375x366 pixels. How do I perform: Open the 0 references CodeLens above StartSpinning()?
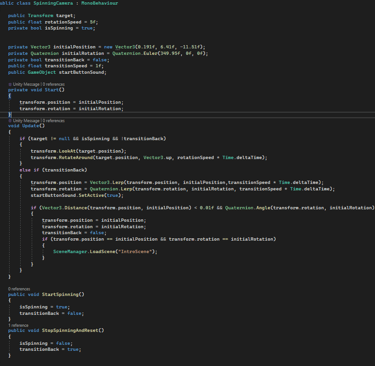click(19, 289)
